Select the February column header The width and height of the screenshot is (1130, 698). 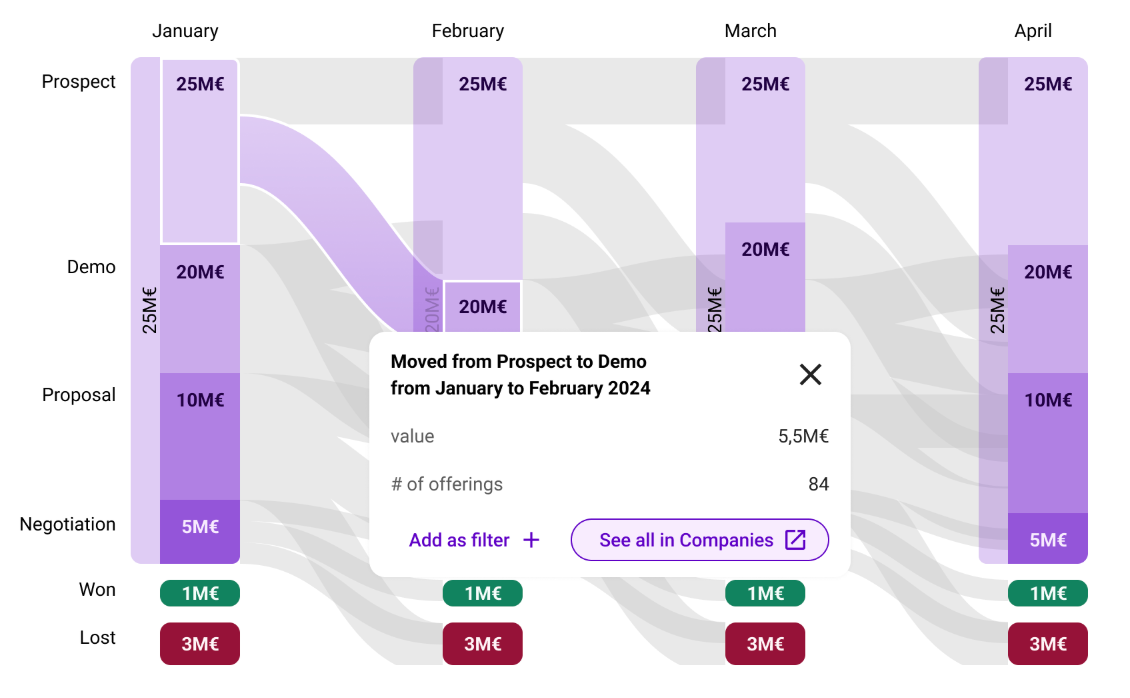click(x=467, y=31)
